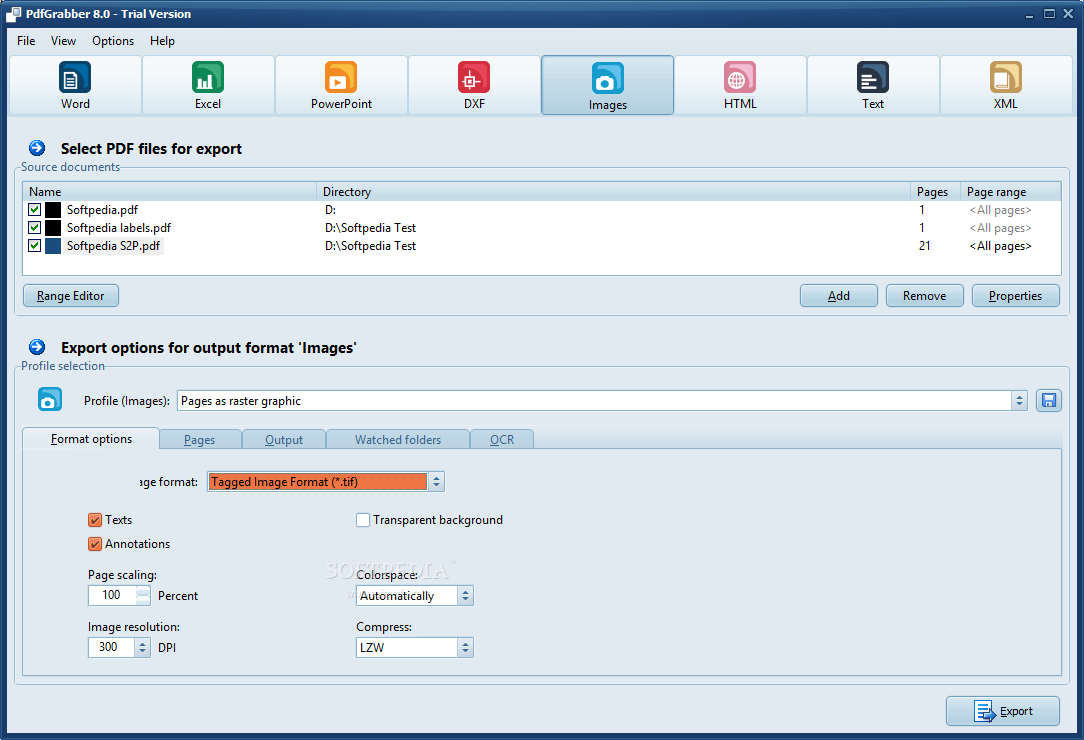Switch to the Pages tab
This screenshot has height=740, width=1084.
coord(200,440)
